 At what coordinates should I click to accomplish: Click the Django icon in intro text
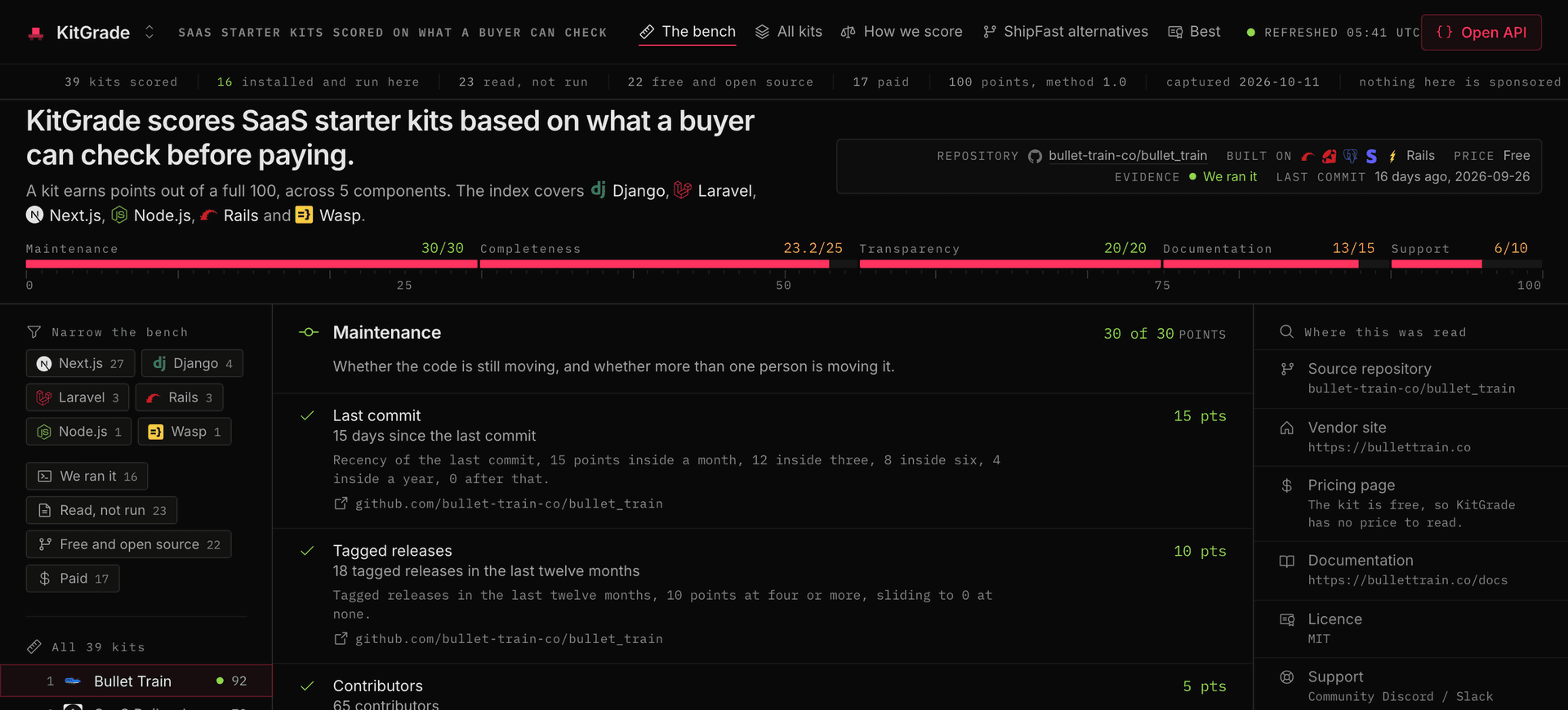pyautogui.click(x=599, y=189)
